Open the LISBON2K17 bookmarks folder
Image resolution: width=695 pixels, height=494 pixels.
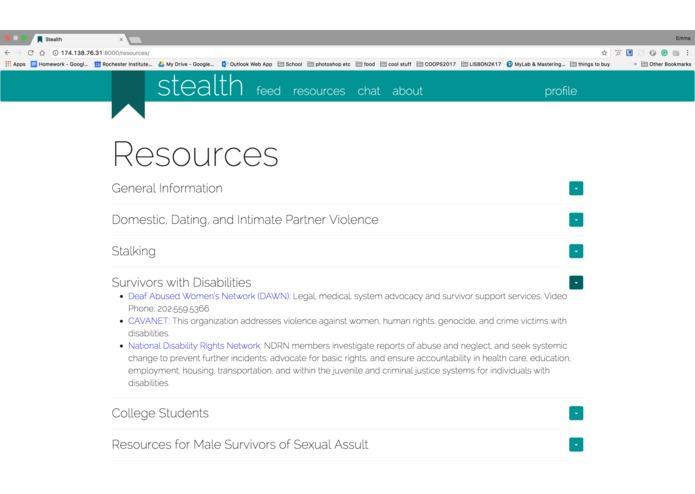tap(481, 64)
